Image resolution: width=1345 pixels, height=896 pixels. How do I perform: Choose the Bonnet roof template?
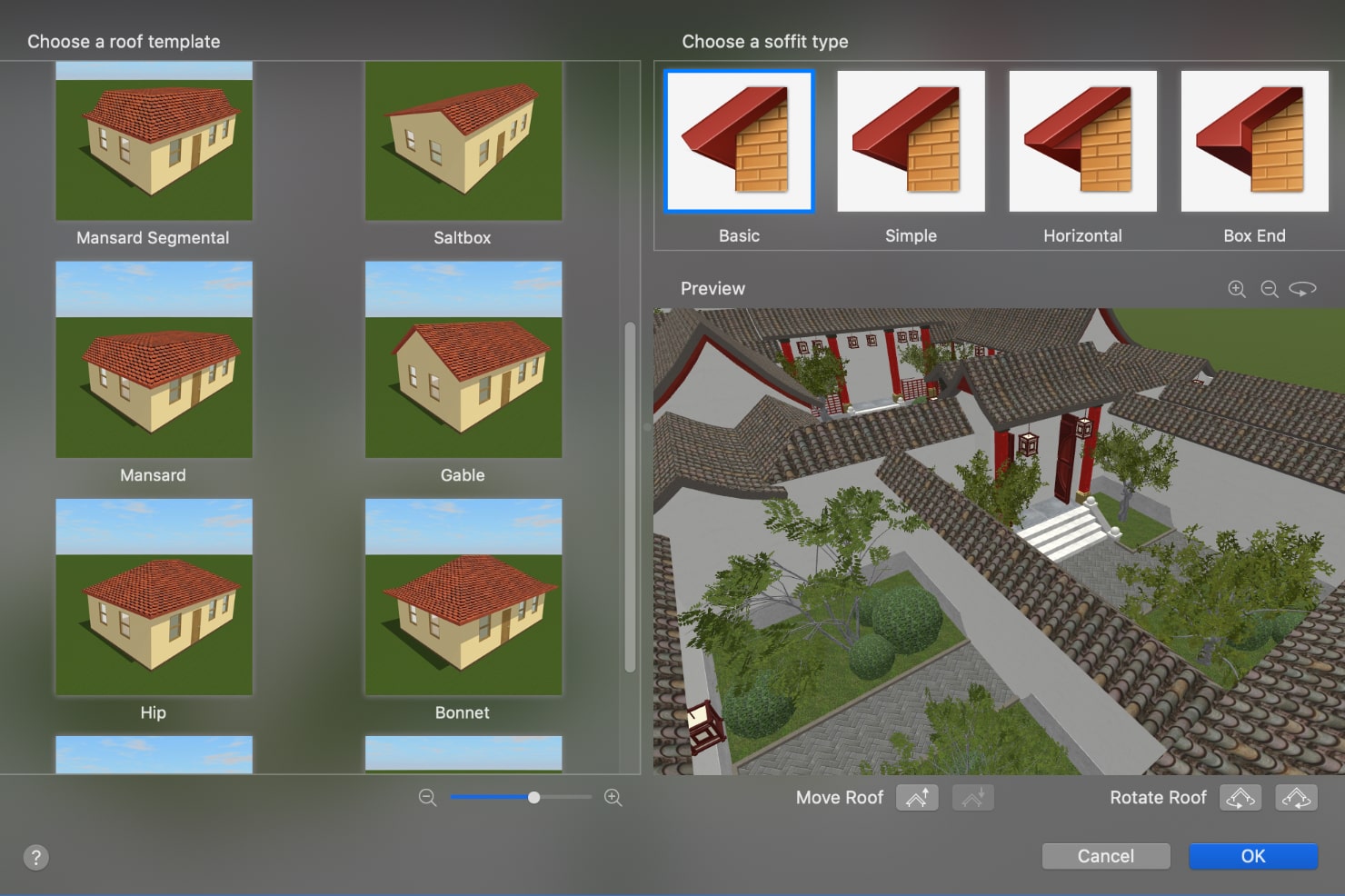pyautogui.click(x=463, y=597)
